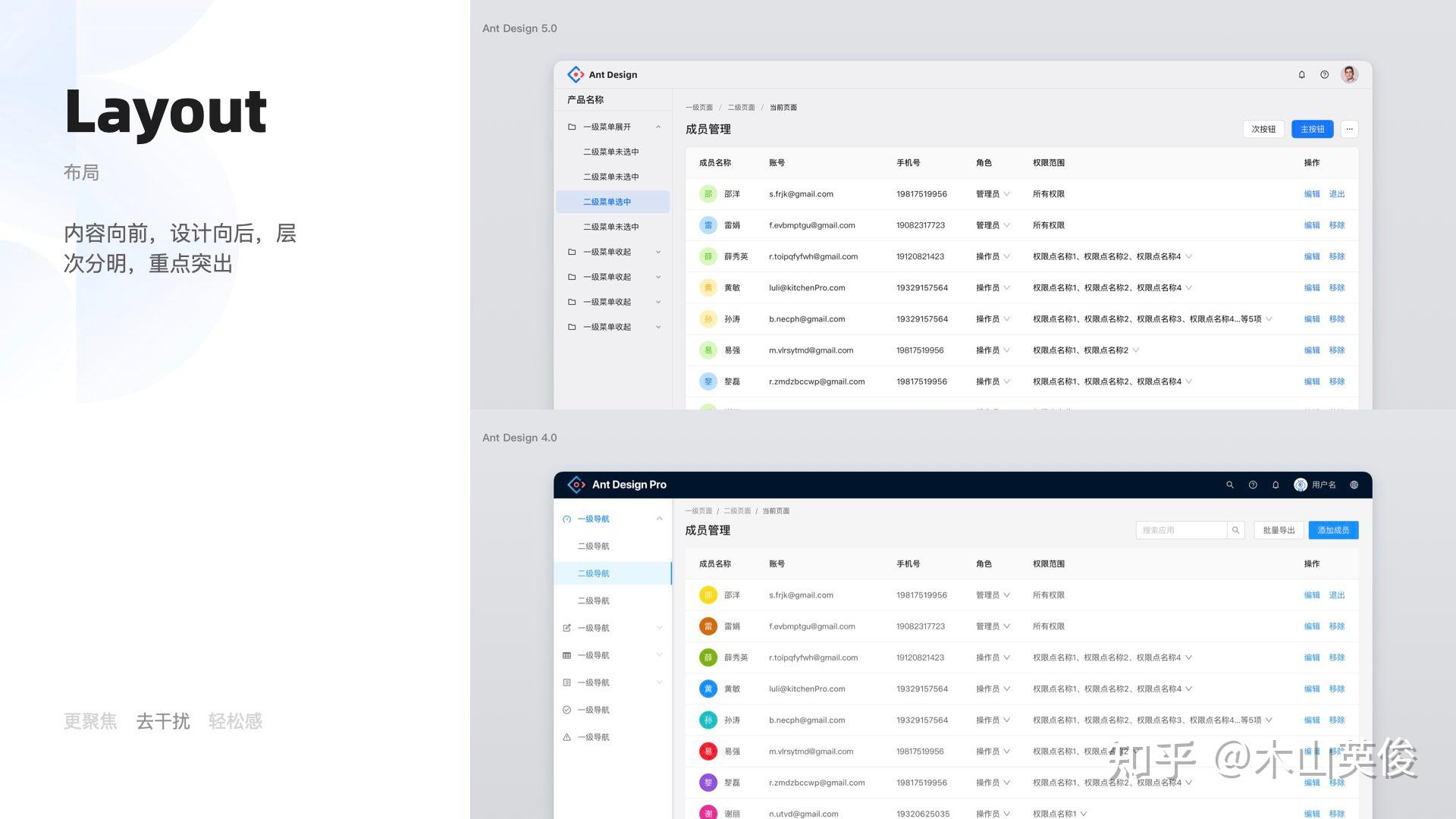Image resolution: width=1456 pixels, height=819 pixels.
Task: Click the help question icon in top header
Action: tap(1324, 74)
